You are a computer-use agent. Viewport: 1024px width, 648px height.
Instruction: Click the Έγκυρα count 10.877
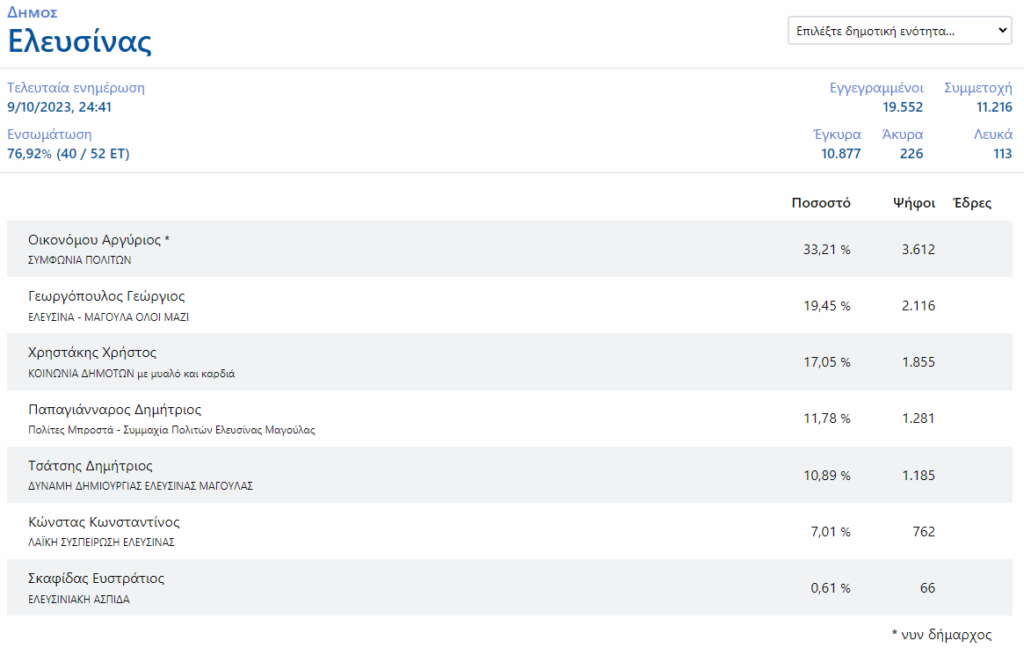840,154
